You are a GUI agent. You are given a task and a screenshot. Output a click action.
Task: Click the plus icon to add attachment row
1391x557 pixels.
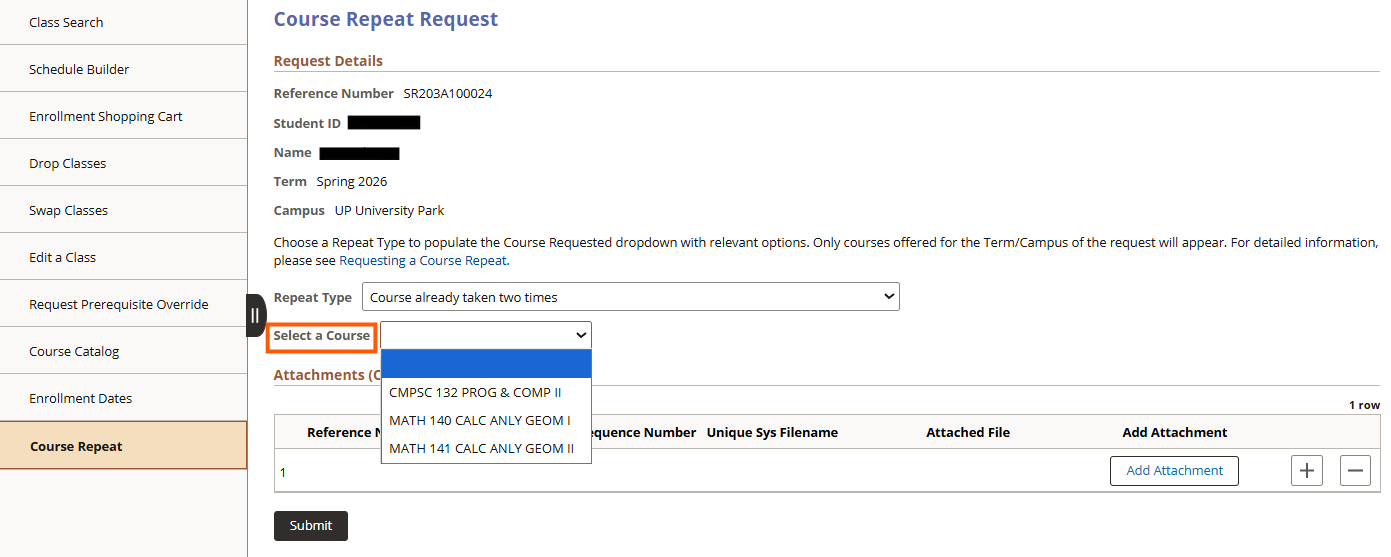point(1306,470)
